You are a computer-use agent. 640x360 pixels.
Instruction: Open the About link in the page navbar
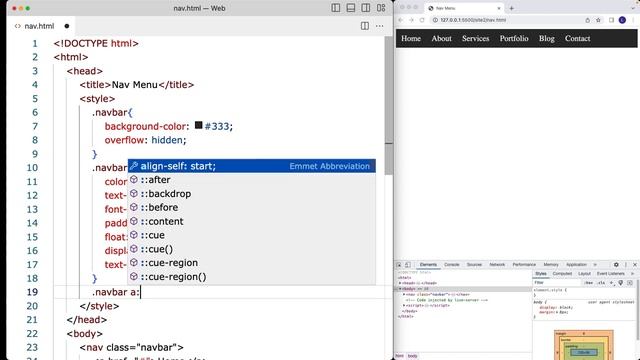[442, 38]
